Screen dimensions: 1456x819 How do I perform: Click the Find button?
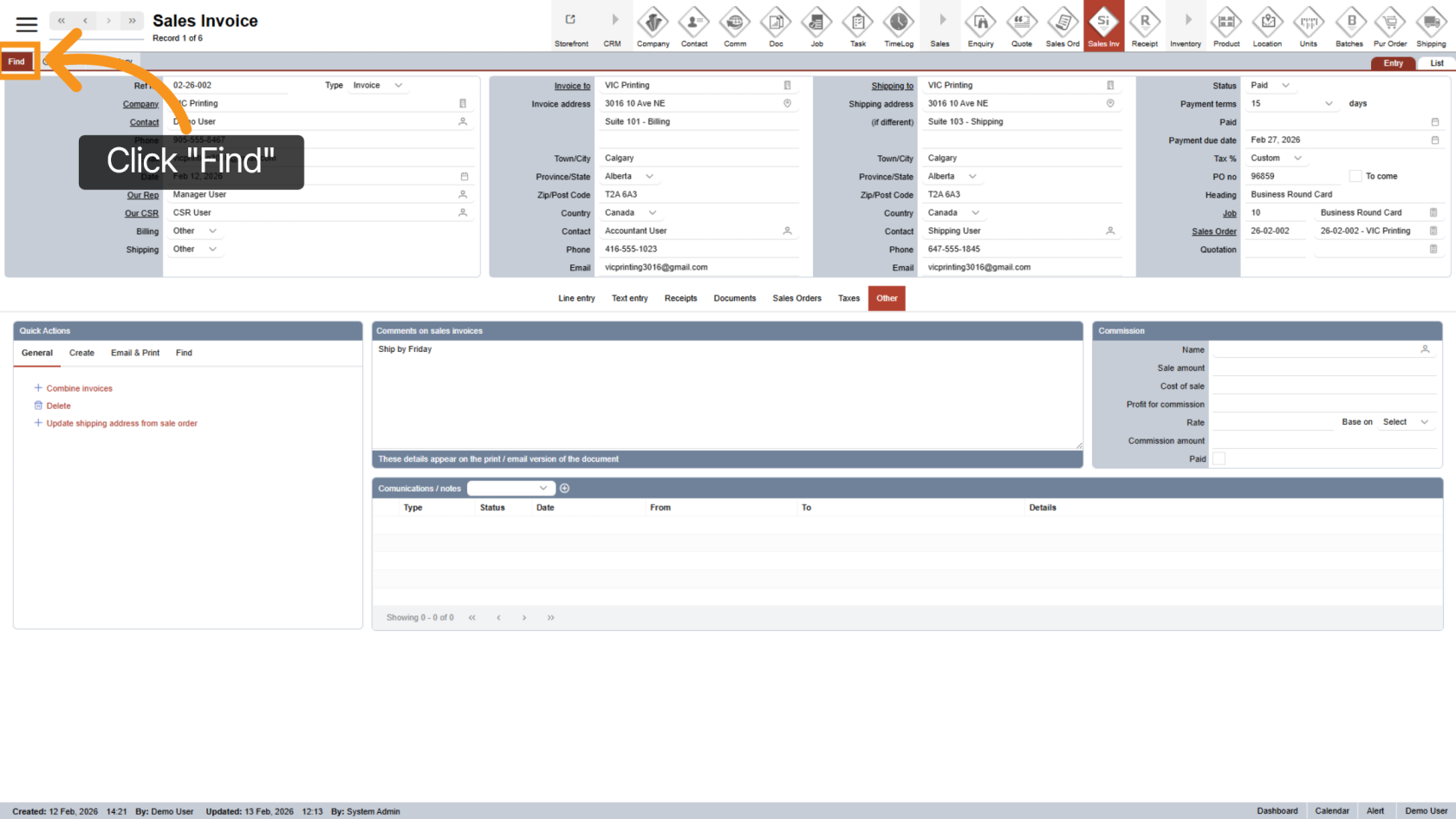point(16,62)
